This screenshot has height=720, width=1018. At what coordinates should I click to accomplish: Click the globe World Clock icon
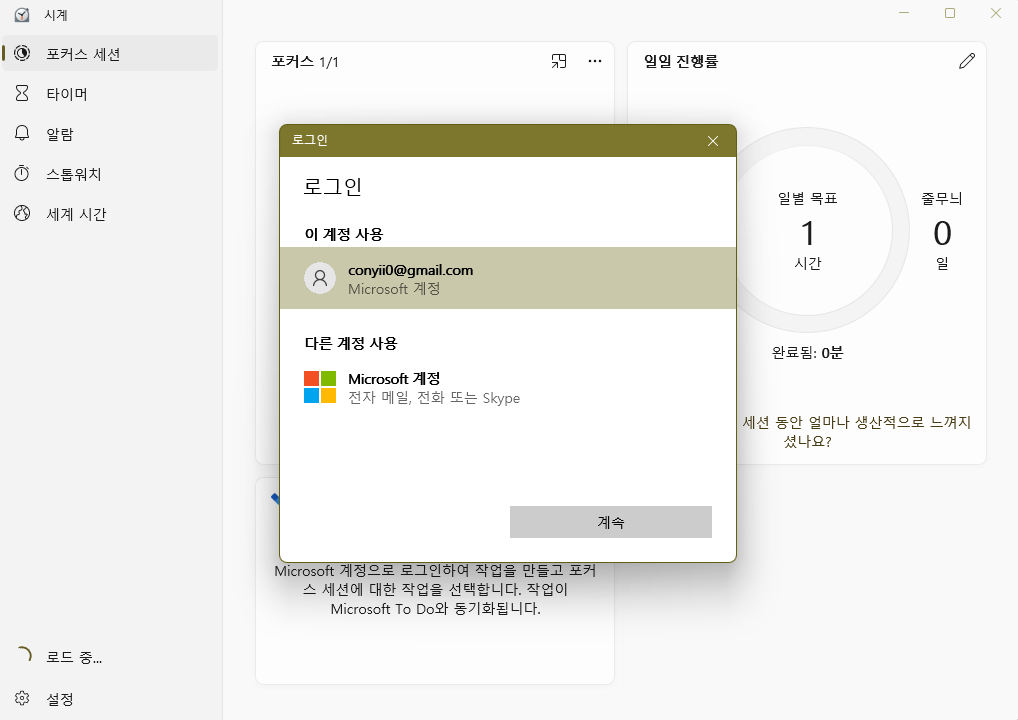pyautogui.click(x=22, y=213)
